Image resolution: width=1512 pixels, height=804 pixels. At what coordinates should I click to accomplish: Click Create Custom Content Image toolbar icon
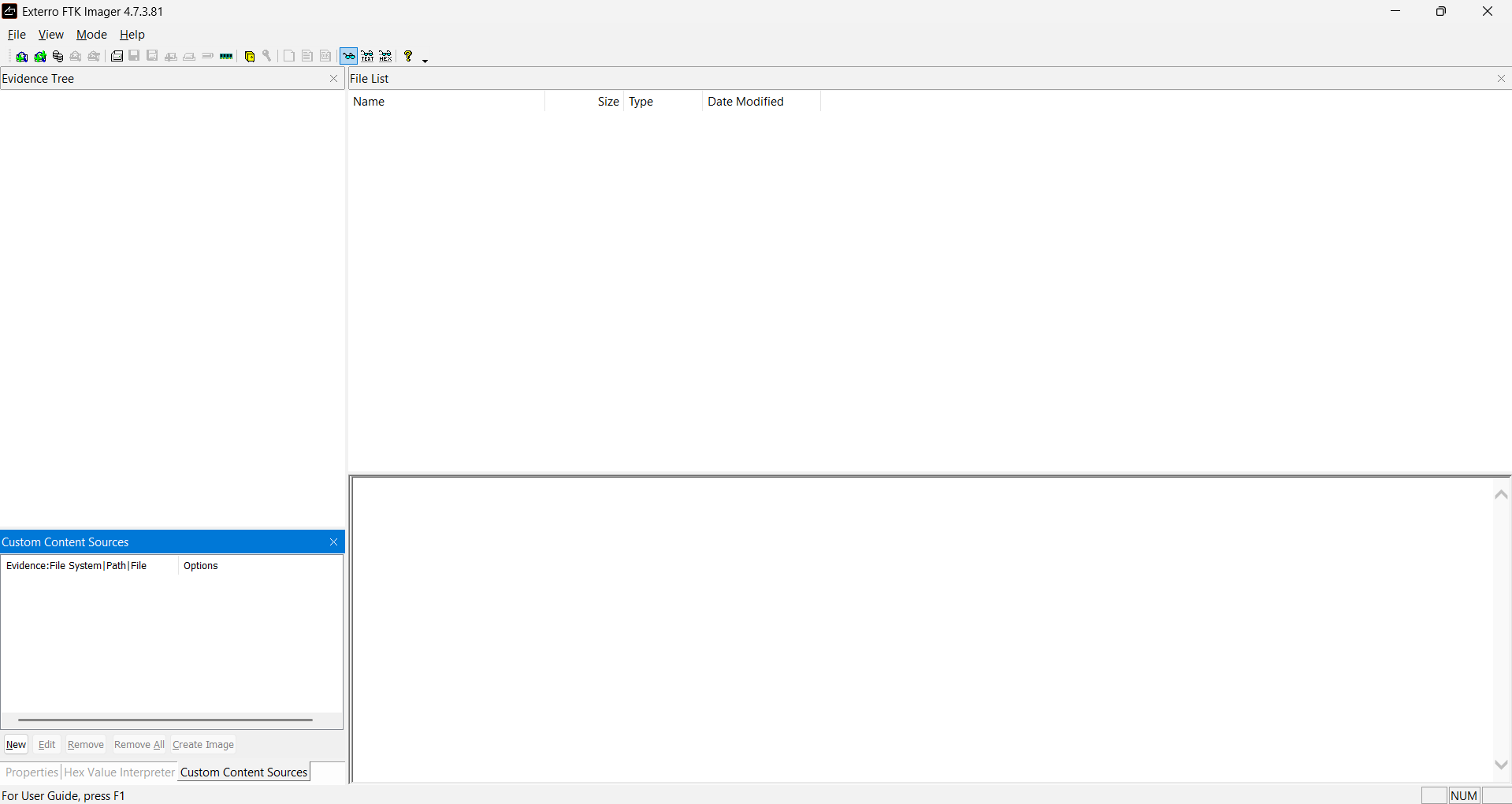click(x=189, y=56)
